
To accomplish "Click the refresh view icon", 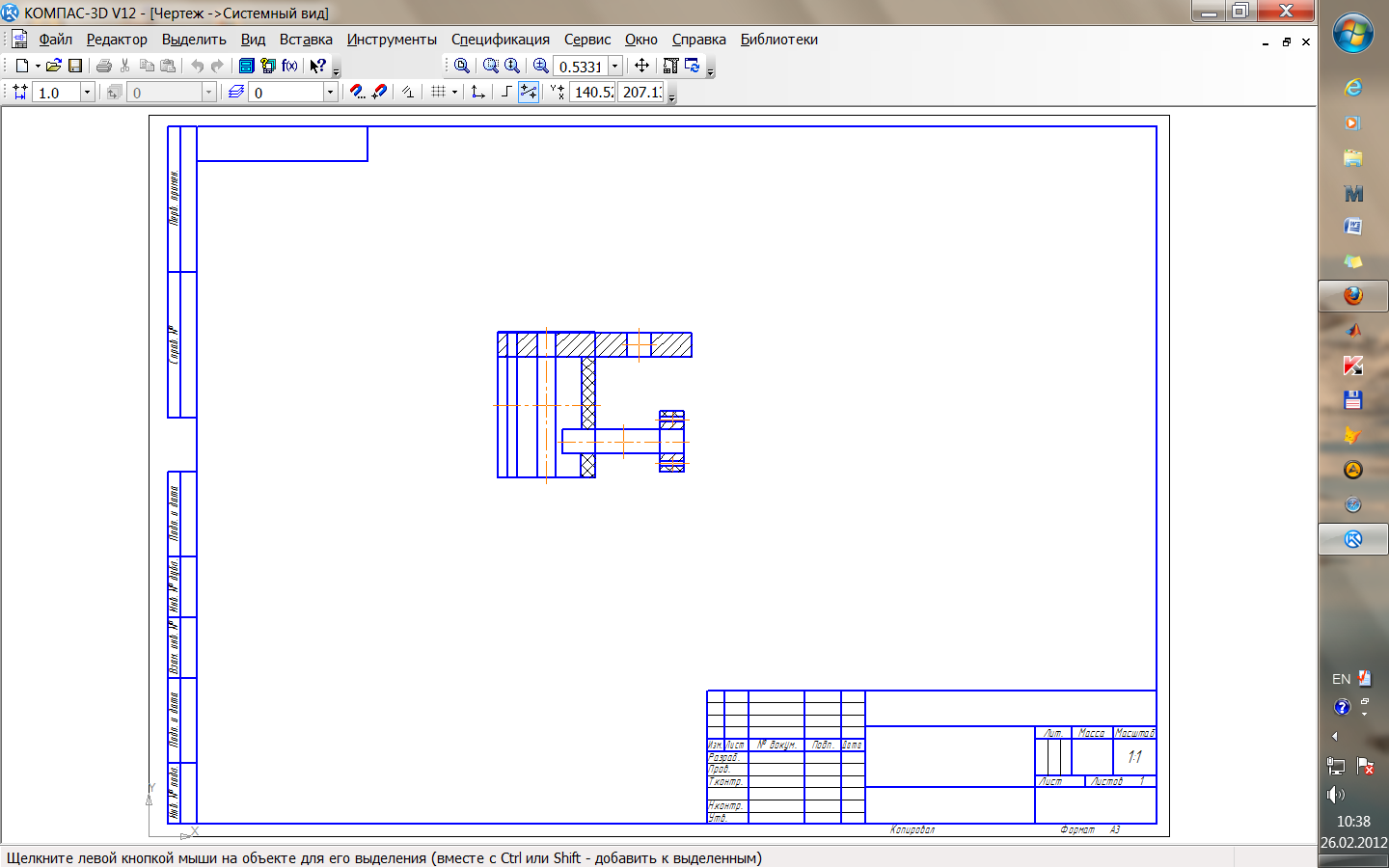I will [x=693, y=66].
